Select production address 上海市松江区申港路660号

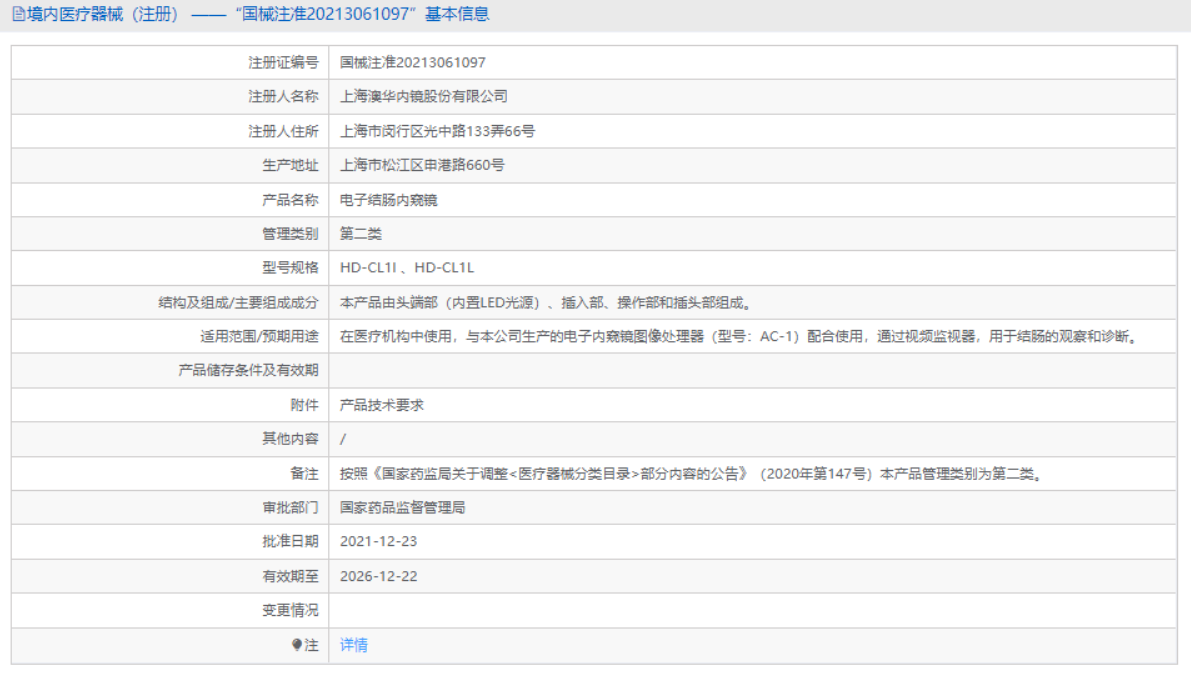pos(422,165)
